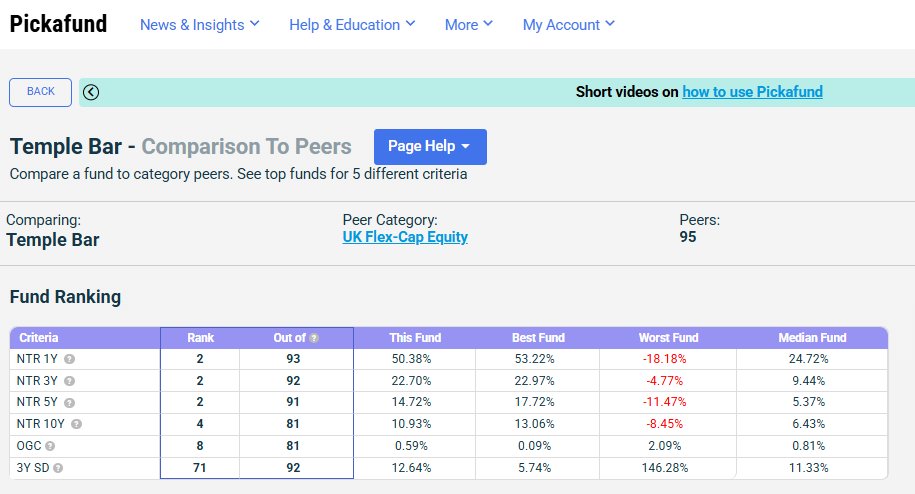Expand the News & Insights menu
Image resolution: width=915 pixels, height=494 pixels.
(200, 24)
